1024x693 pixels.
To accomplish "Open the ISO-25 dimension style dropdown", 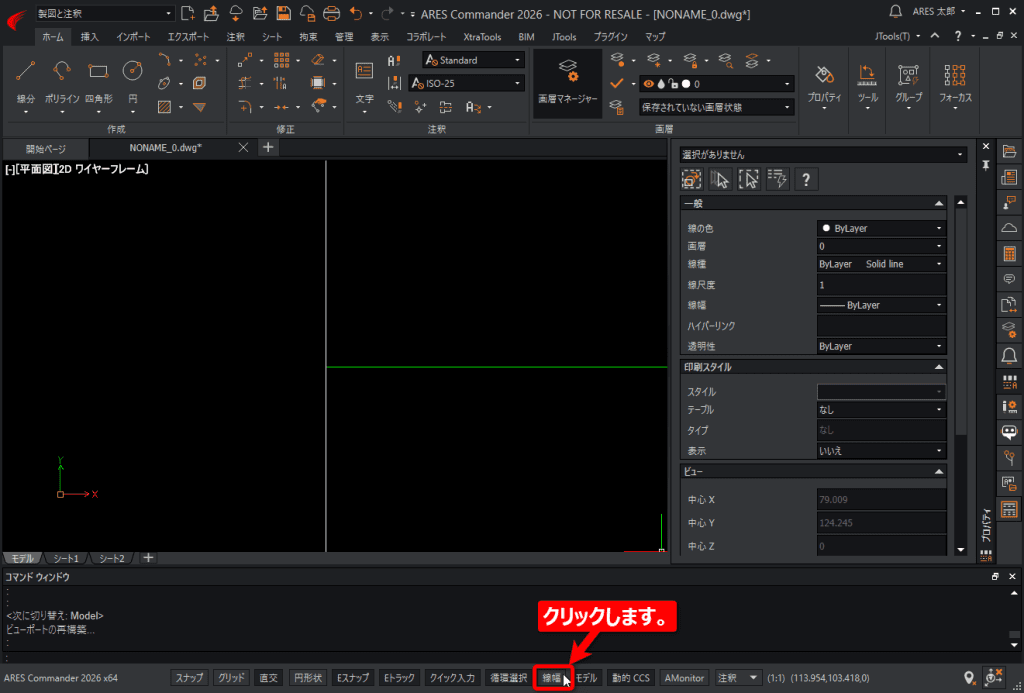I will pos(467,84).
